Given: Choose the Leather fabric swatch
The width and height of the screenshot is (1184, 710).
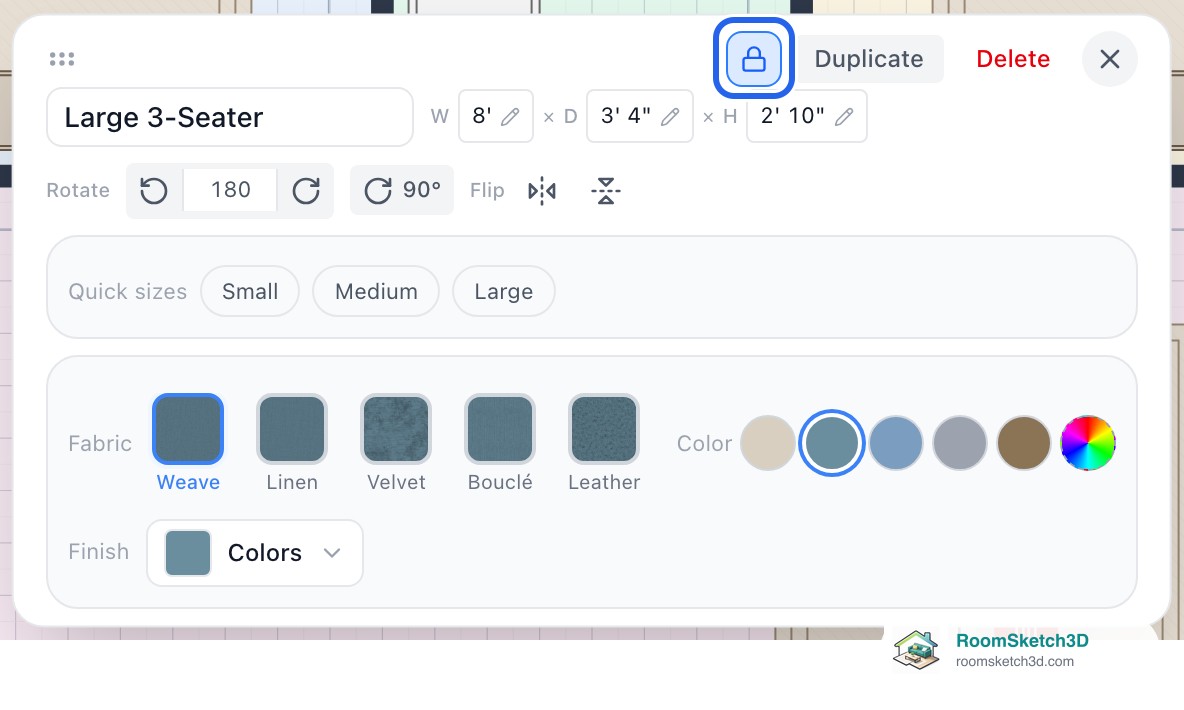Looking at the screenshot, I should [x=604, y=429].
